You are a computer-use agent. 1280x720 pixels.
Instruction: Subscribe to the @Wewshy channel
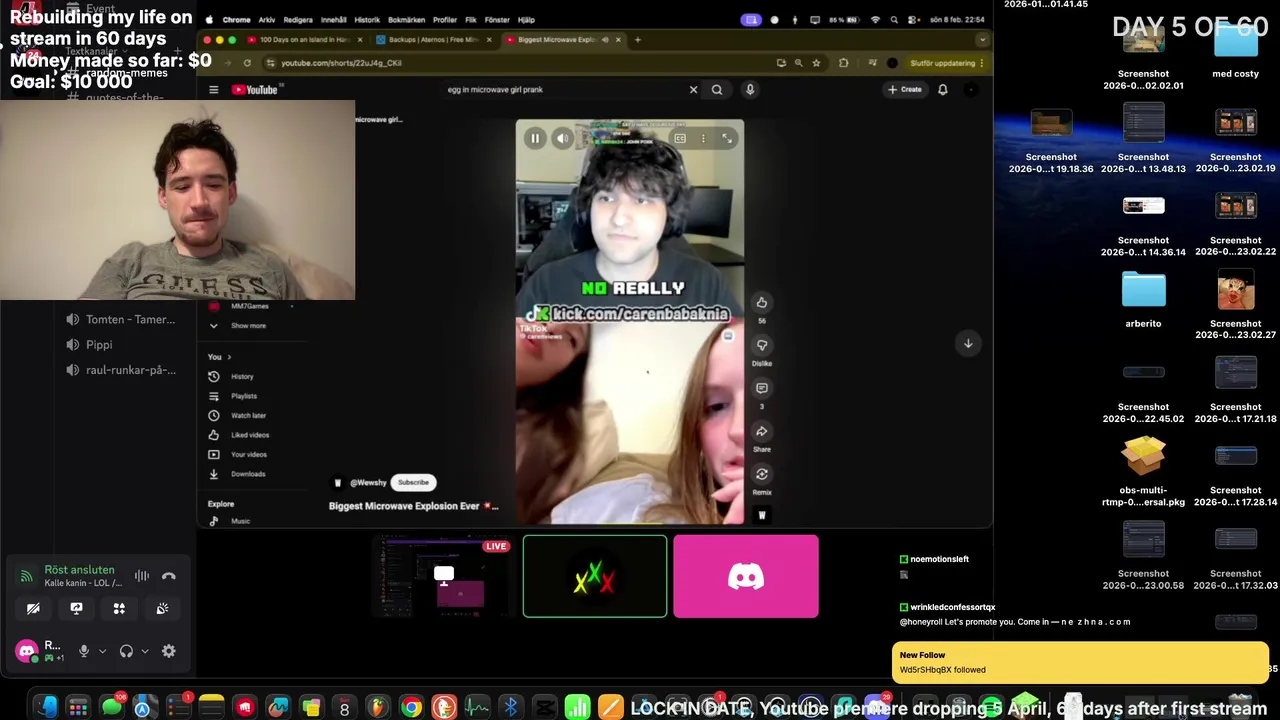(x=413, y=482)
